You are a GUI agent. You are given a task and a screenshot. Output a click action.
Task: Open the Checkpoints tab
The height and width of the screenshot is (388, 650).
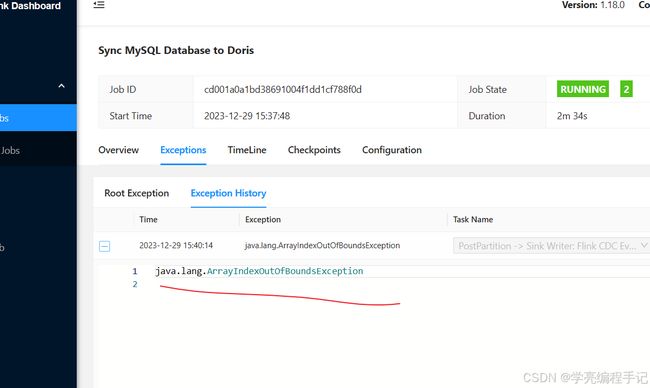pos(314,150)
